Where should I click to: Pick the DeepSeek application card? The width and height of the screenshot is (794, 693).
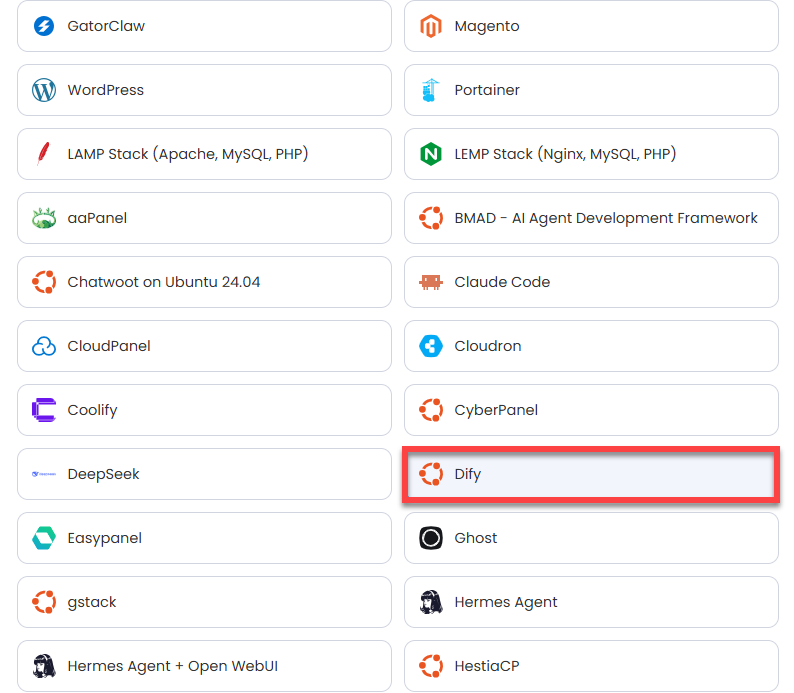[x=205, y=474]
